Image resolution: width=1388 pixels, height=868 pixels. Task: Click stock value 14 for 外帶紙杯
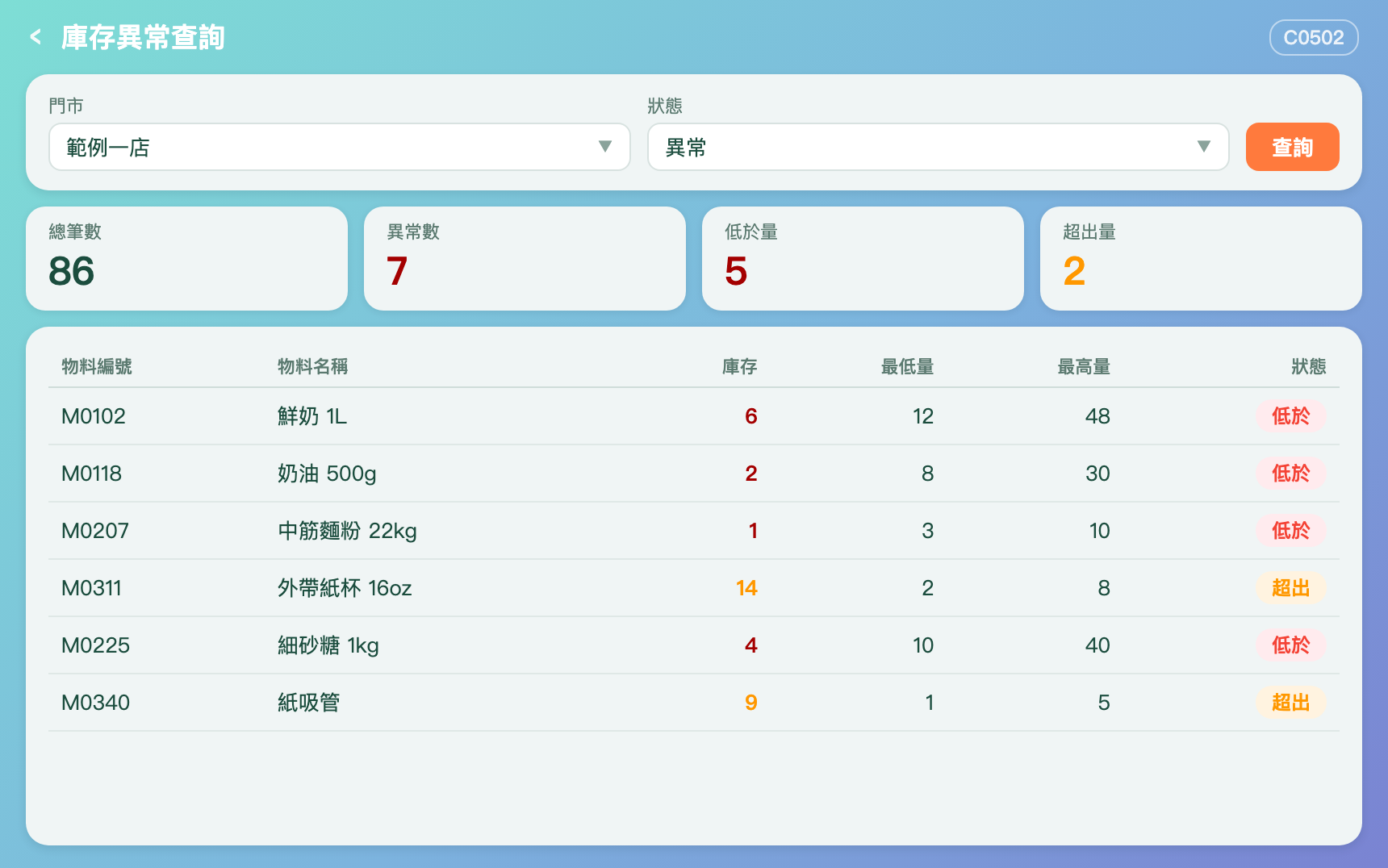point(746,588)
